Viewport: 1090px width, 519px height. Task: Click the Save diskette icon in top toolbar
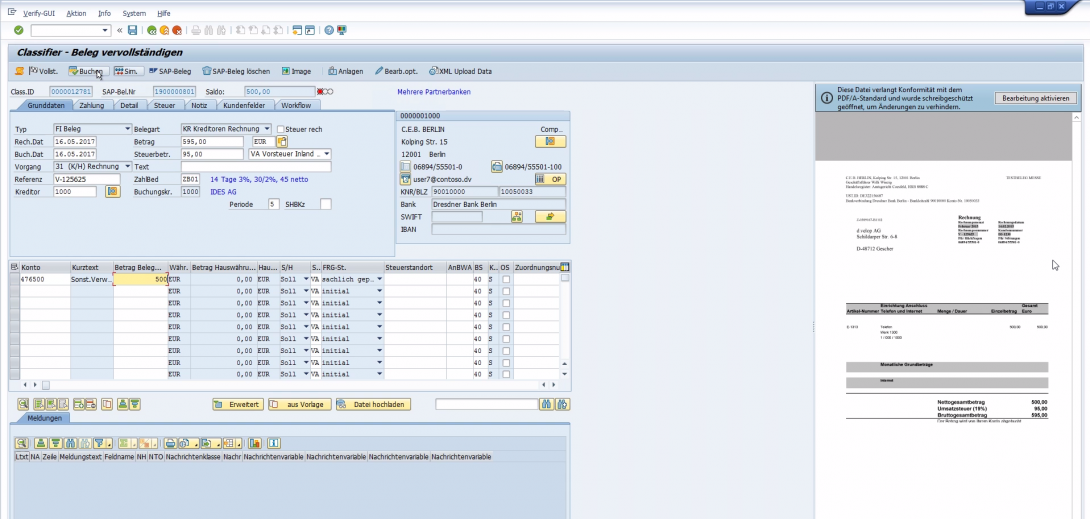pos(132,30)
